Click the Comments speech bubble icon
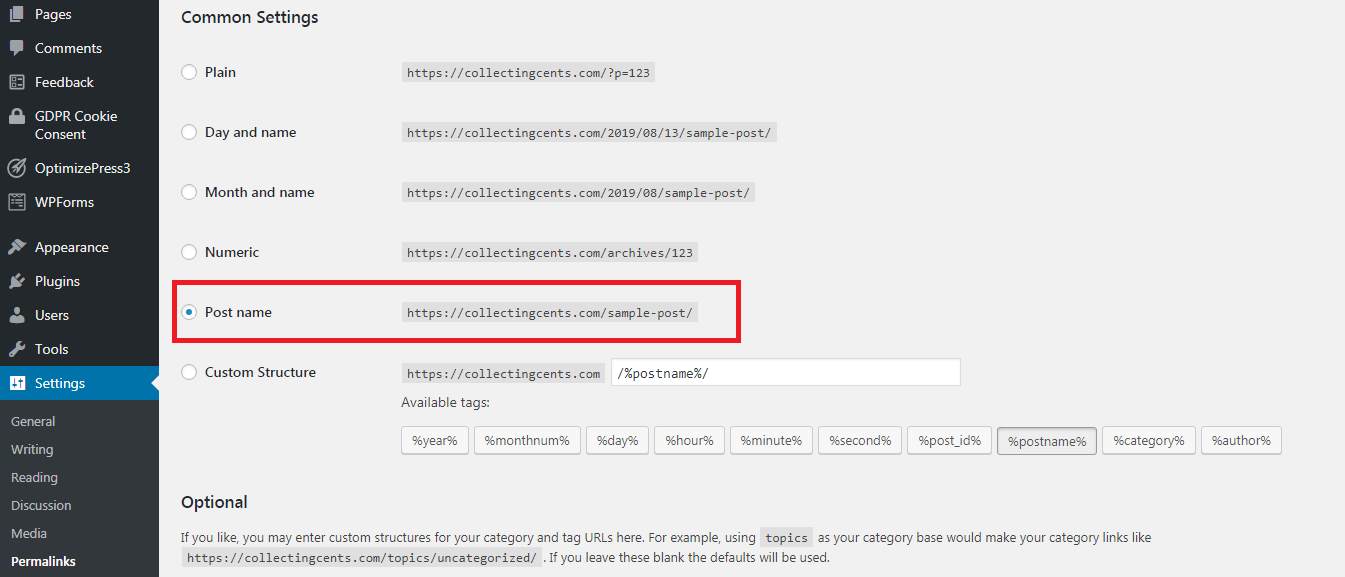Screen dimensions: 1345x577 [16, 48]
